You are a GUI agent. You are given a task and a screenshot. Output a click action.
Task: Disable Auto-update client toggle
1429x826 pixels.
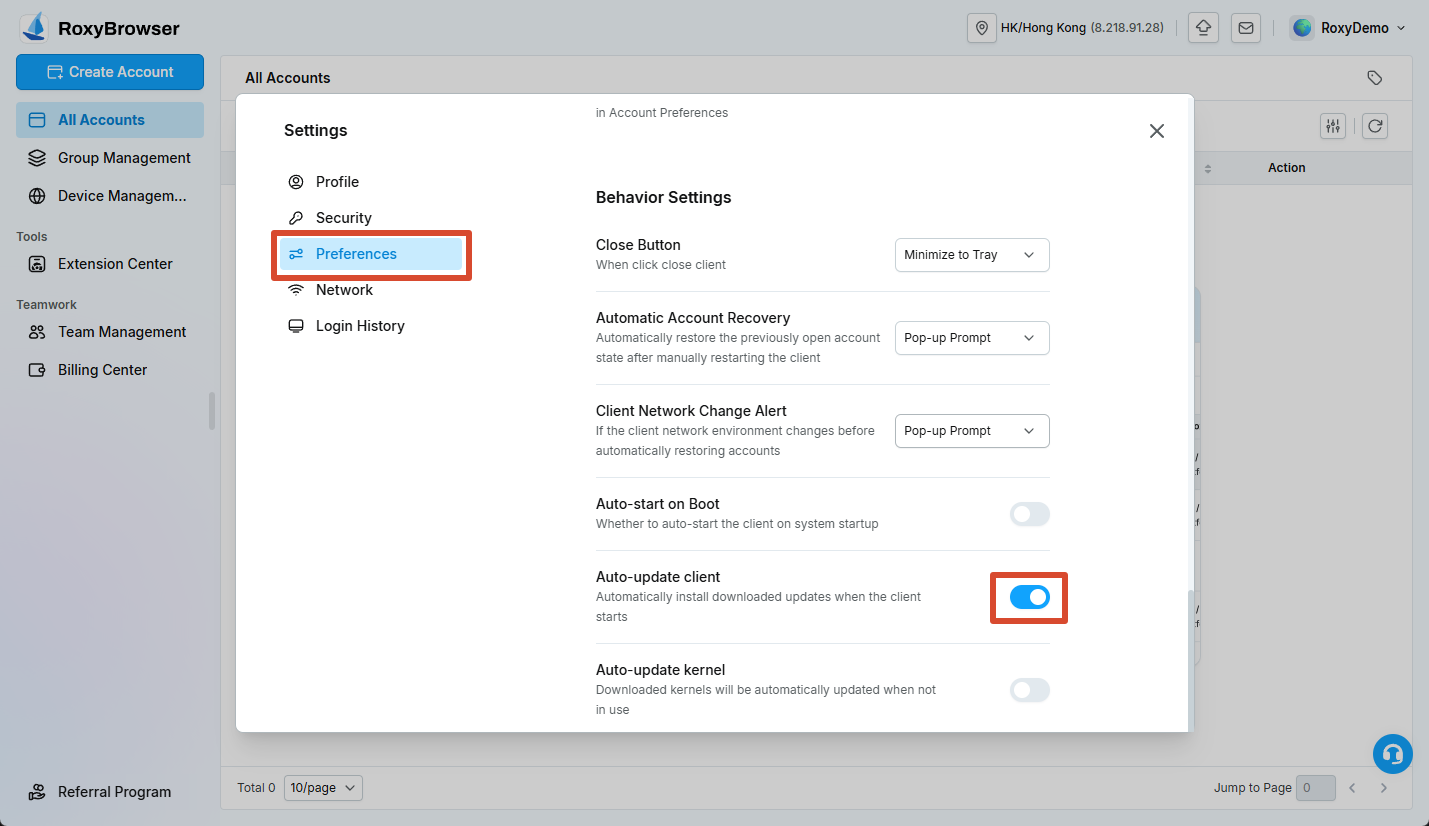tap(1029, 597)
